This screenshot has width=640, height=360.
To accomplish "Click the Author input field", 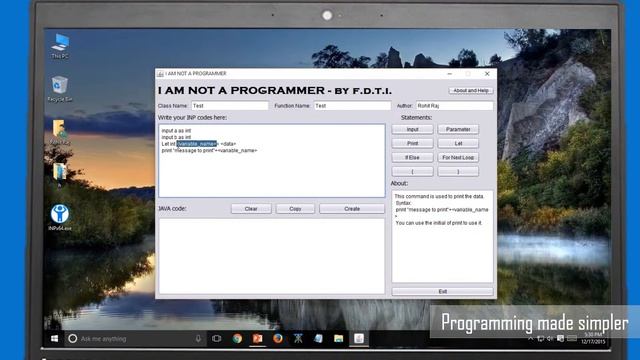I will coord(454,106).
